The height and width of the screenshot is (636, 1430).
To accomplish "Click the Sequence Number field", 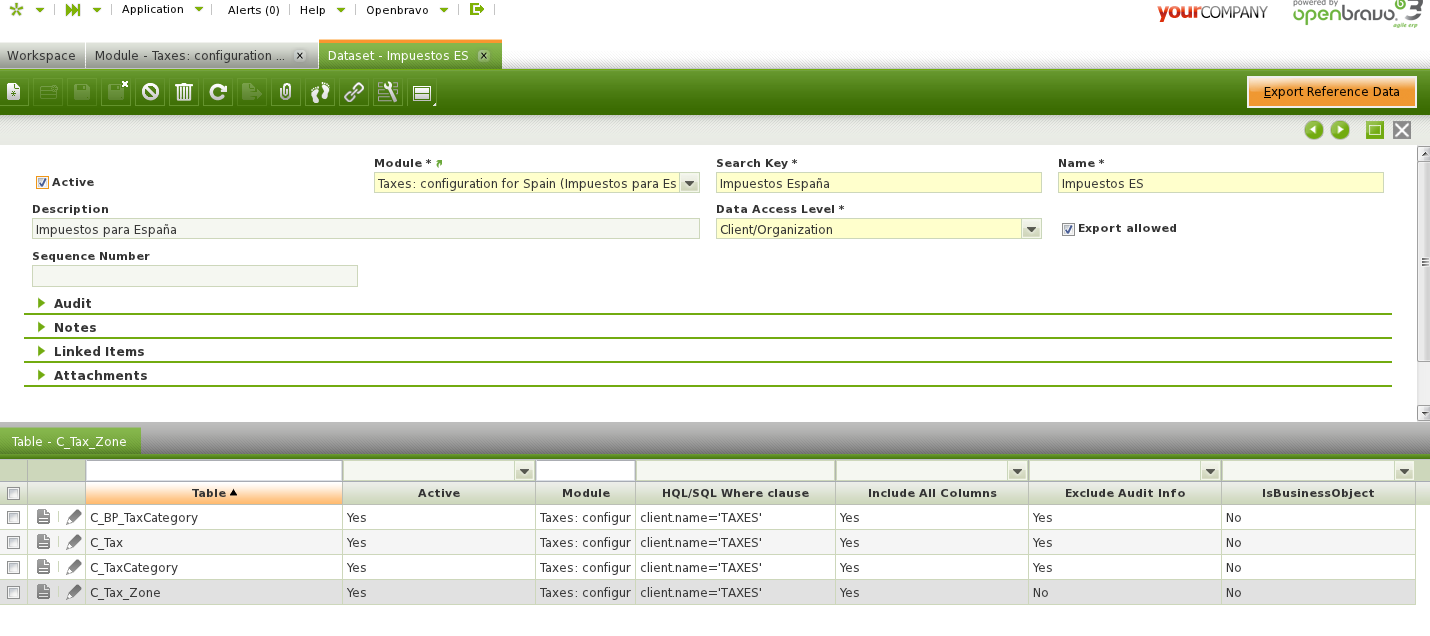I will (x=195, y=276).
